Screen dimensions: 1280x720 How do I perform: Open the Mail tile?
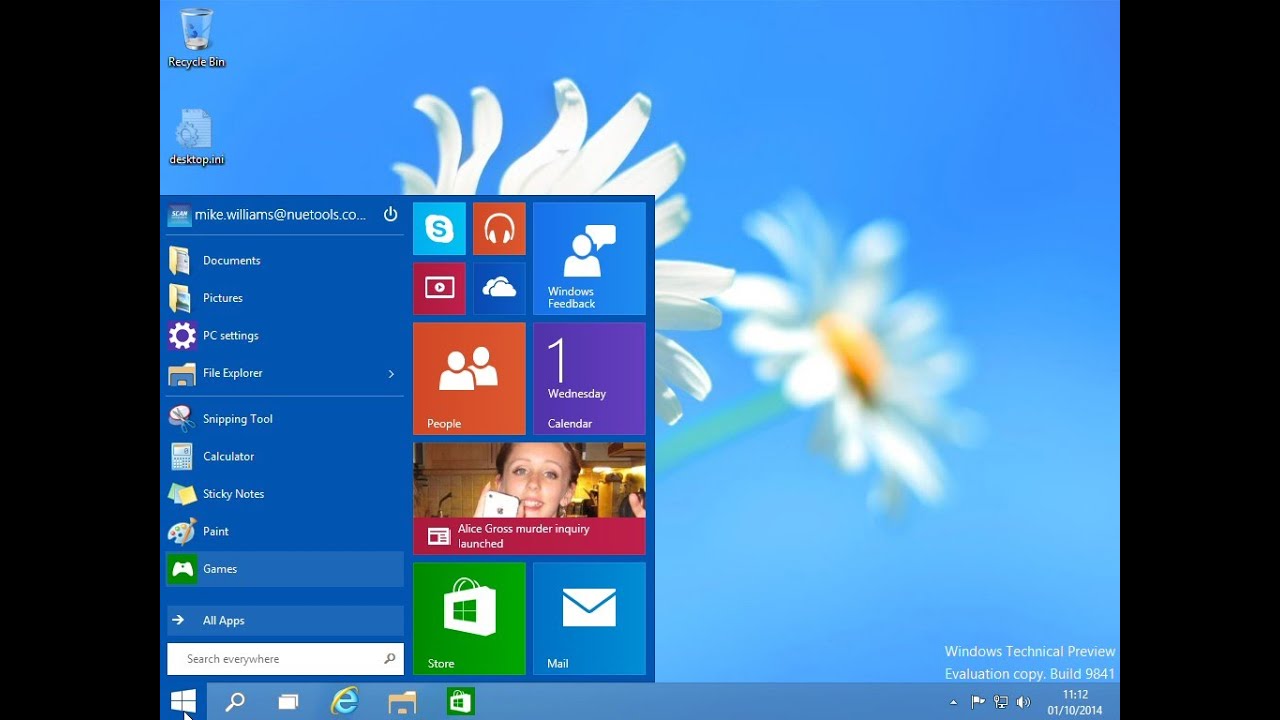[589, 619]
